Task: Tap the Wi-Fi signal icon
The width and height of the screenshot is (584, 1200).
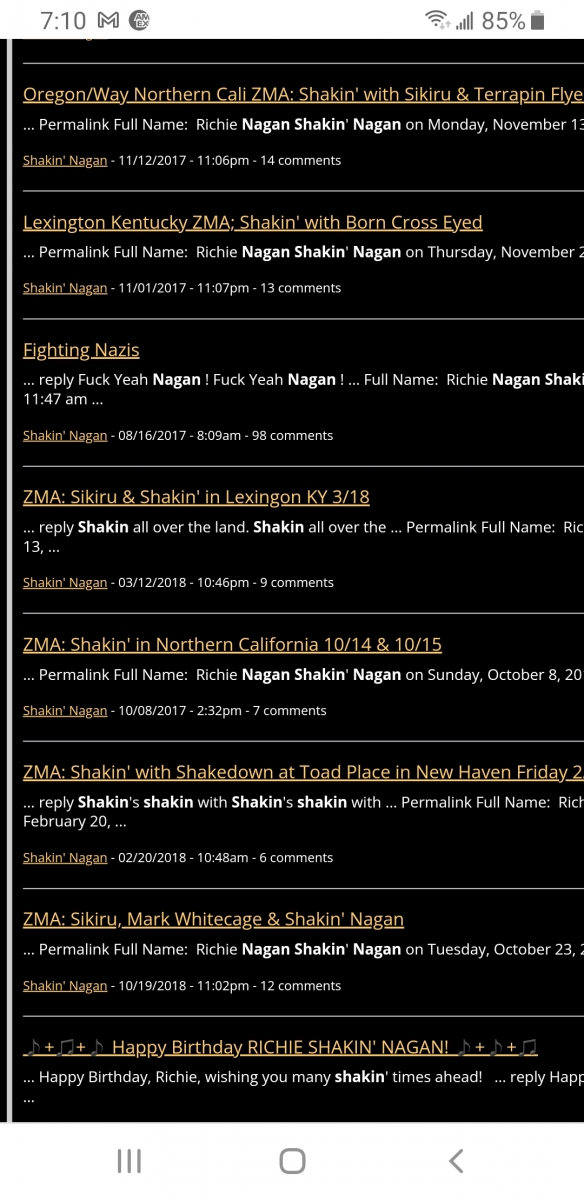Action: (x=438, y=20)
